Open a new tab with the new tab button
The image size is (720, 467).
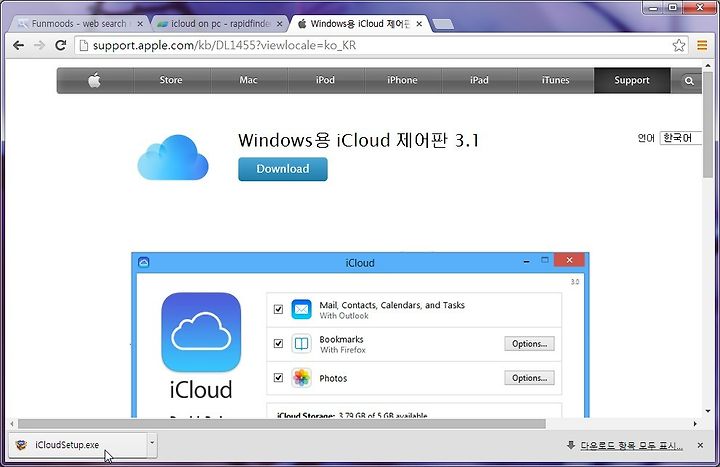(x=443, y=24)
